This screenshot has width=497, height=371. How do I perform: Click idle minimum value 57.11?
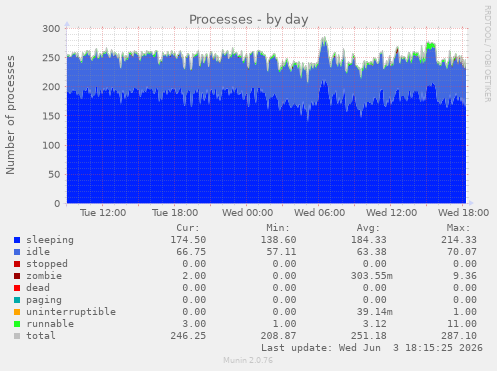[281, 252]
